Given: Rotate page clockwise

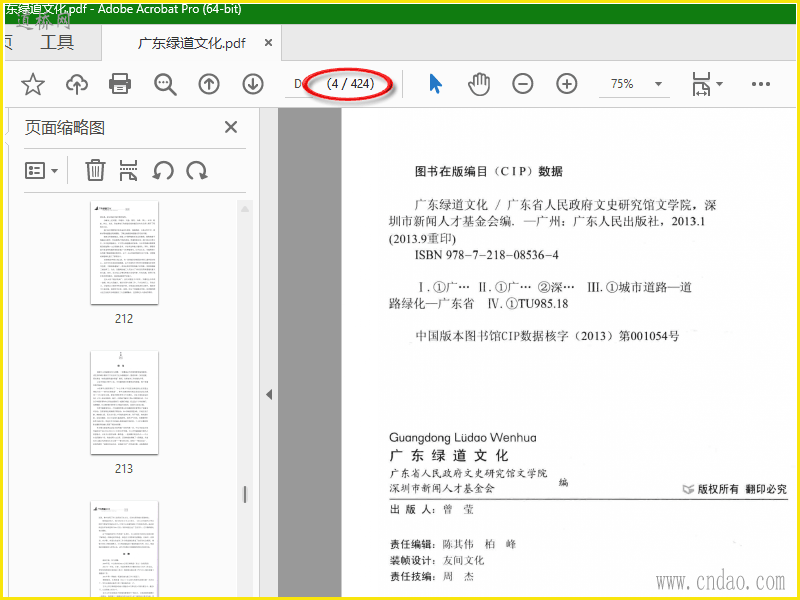Looking at the screenshot, I should point(196,170).
